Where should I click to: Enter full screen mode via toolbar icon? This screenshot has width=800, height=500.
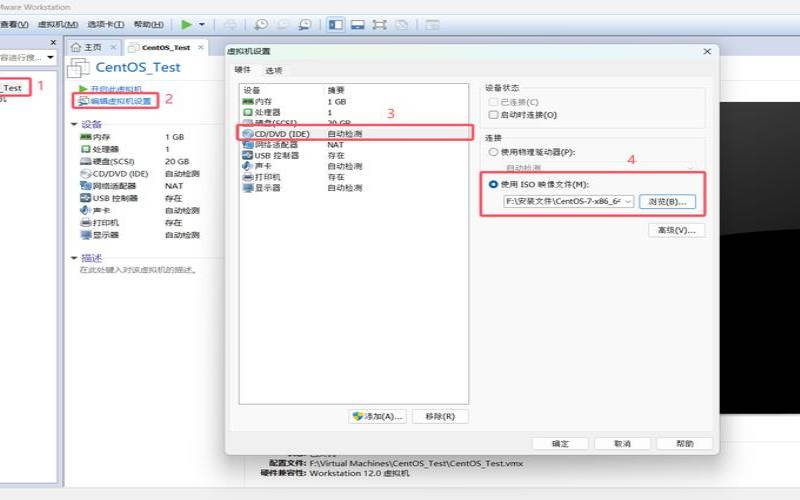380,23
